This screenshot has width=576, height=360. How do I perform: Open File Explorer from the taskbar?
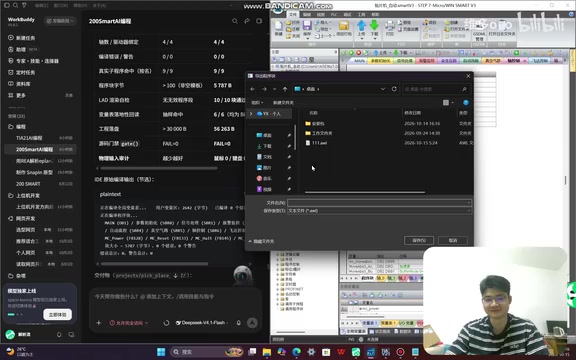(267, 352)
